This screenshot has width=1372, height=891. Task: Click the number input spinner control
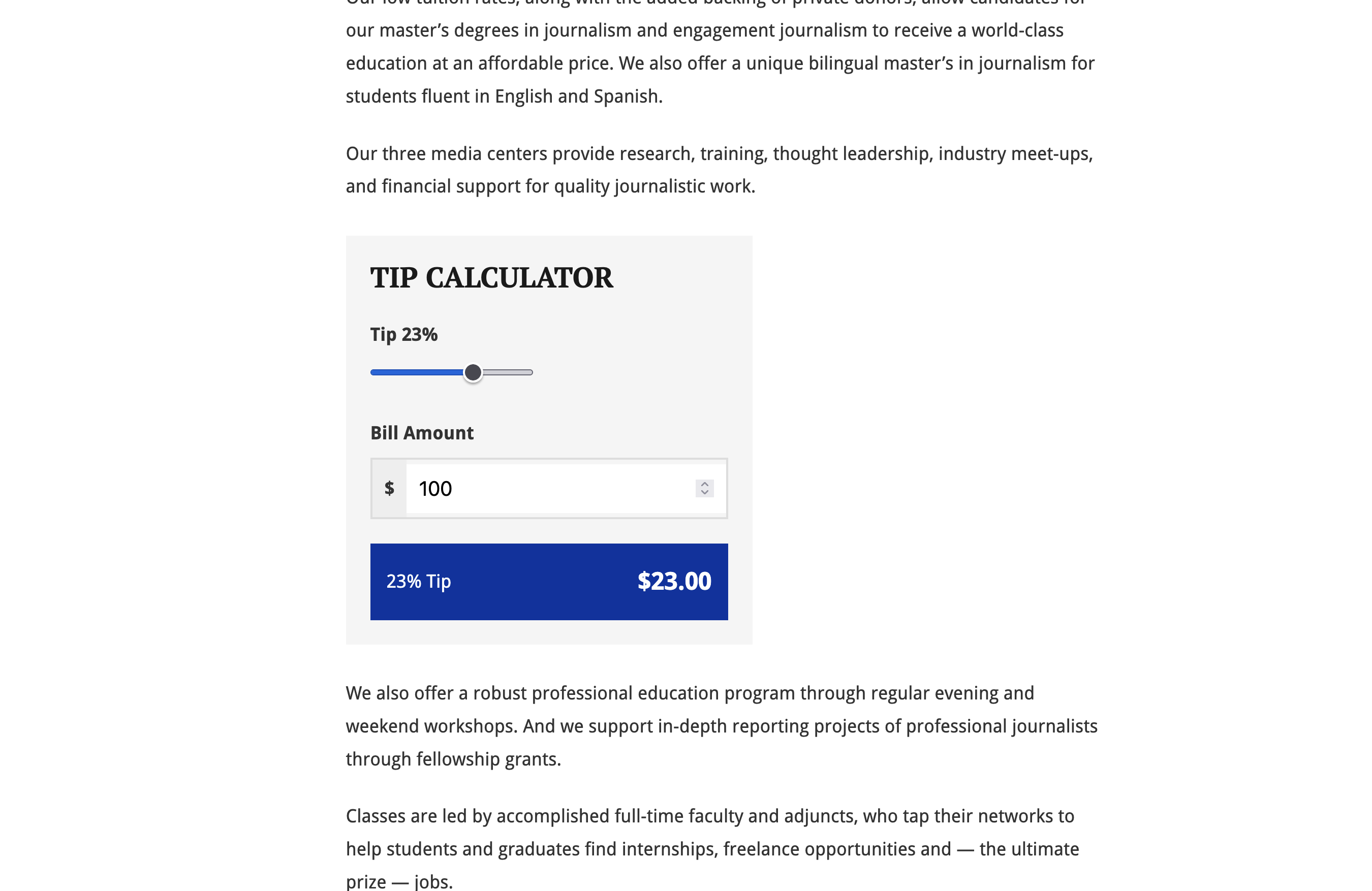pyautogui.click(x=704, y=488)
